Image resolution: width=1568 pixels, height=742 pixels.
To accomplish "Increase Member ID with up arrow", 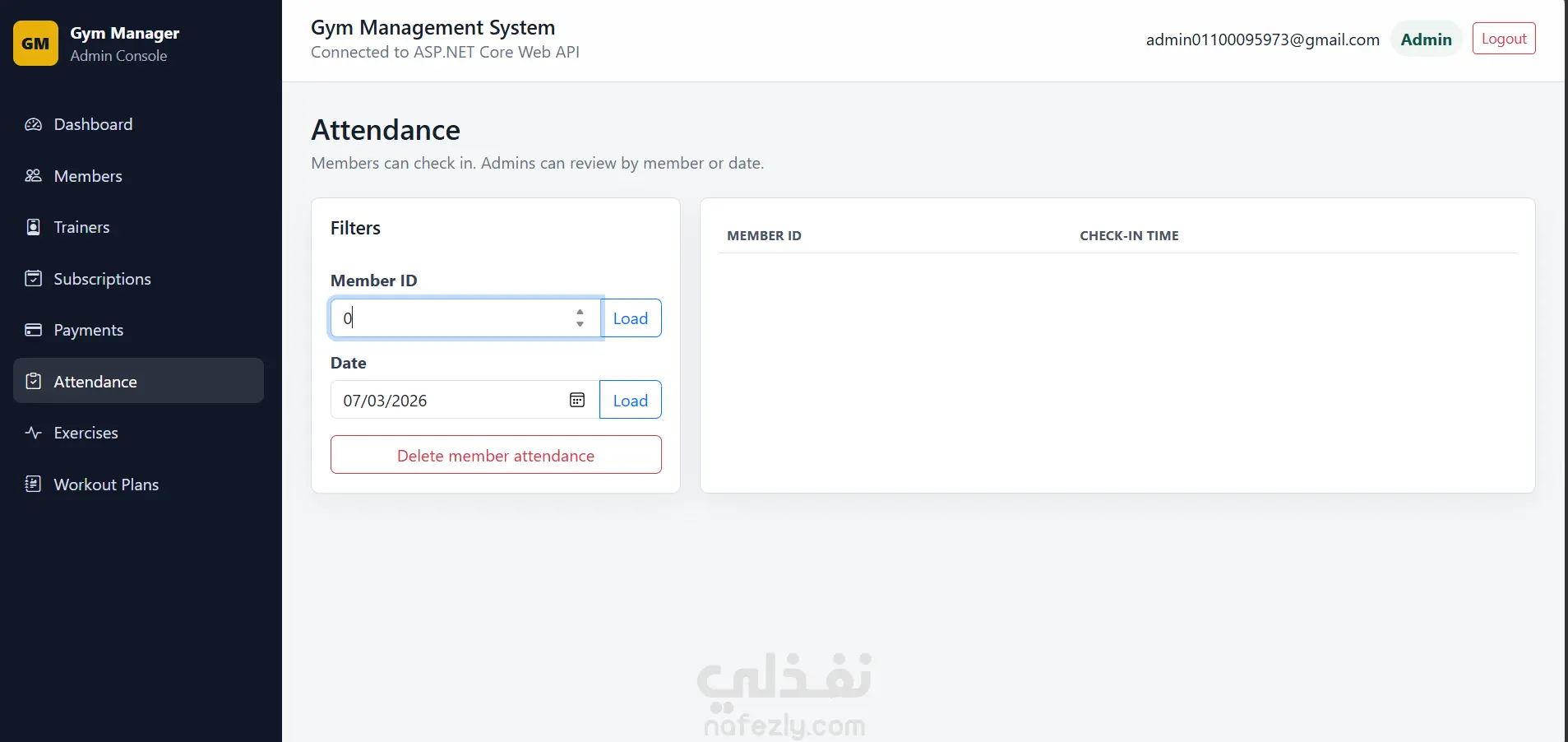I will click(x=580, y=312).
